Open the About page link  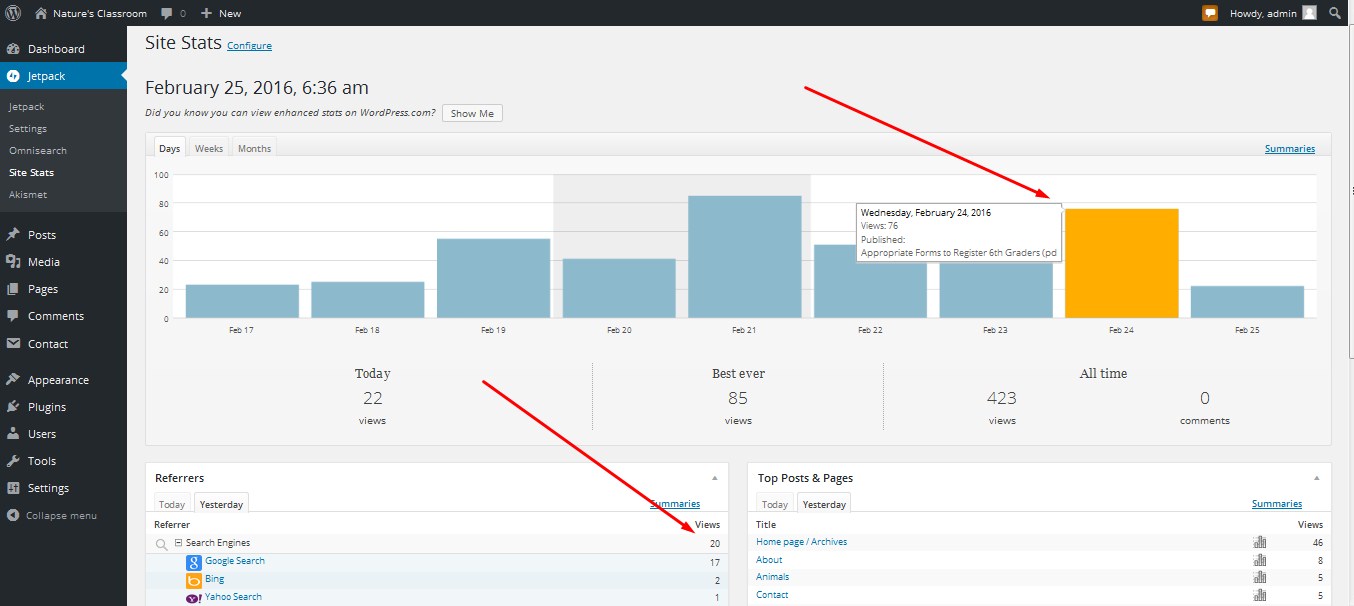pyautogui.click(x=769, y=560)
